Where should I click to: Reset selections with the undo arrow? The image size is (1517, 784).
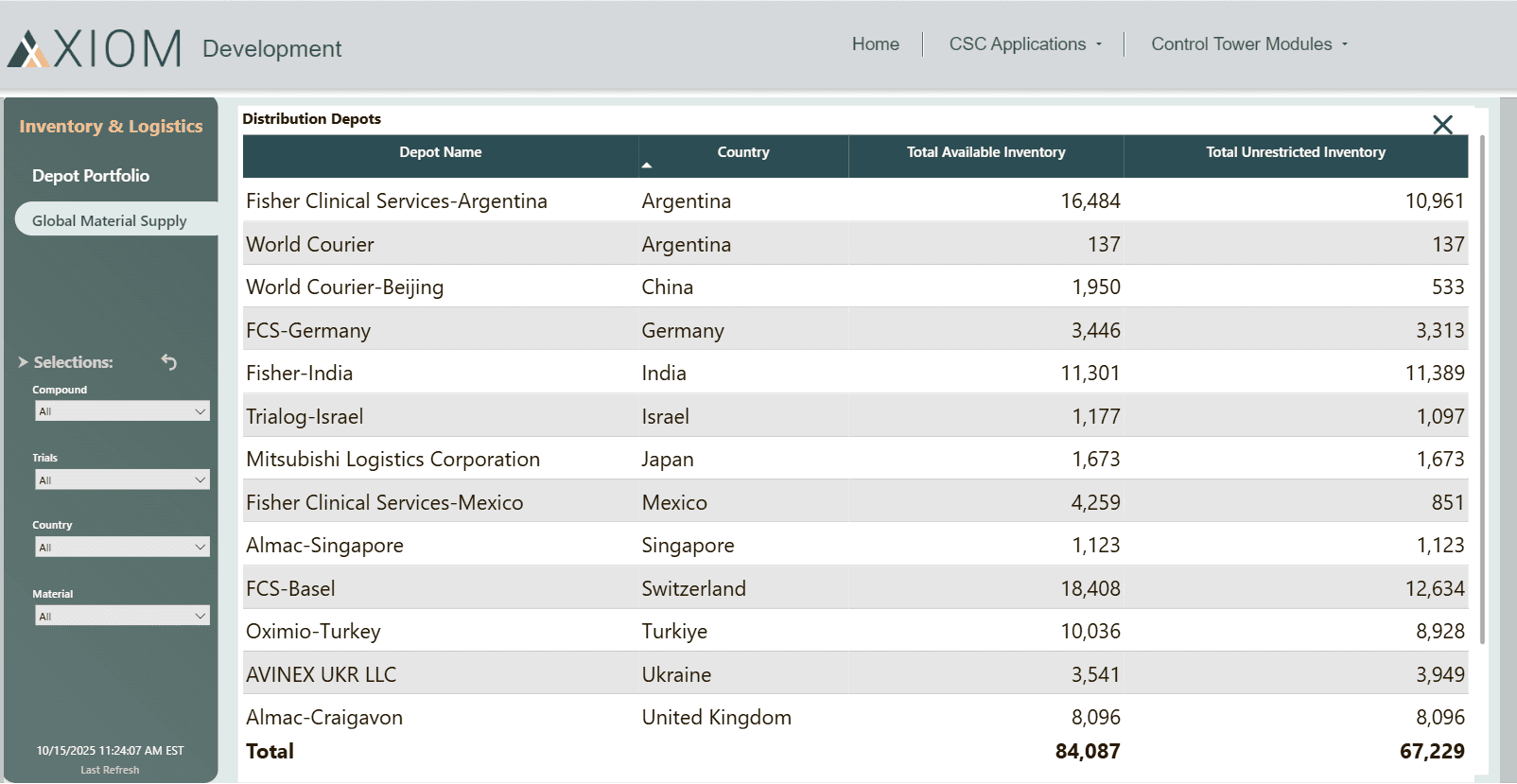tap(169, 361)
